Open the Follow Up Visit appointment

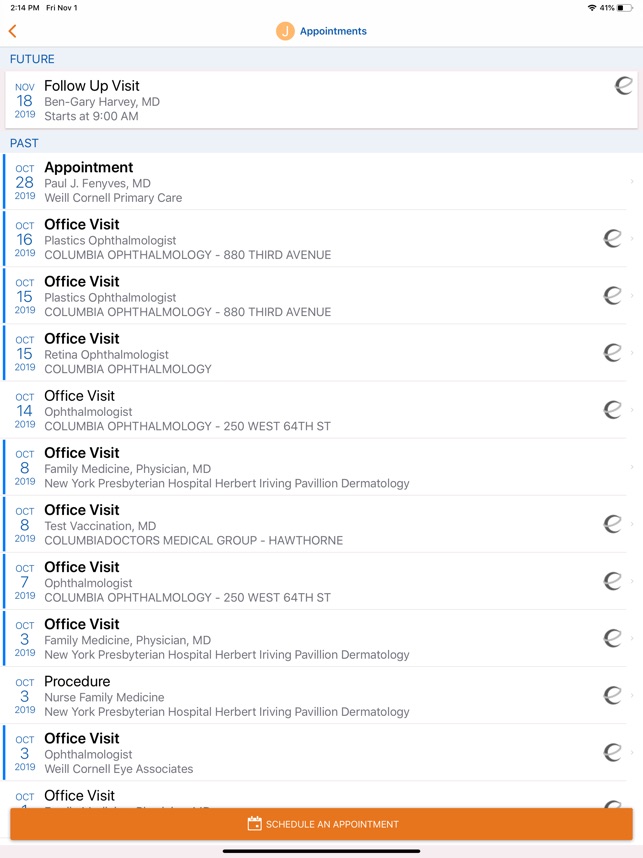pyautogui.click(x=321, y=100)
